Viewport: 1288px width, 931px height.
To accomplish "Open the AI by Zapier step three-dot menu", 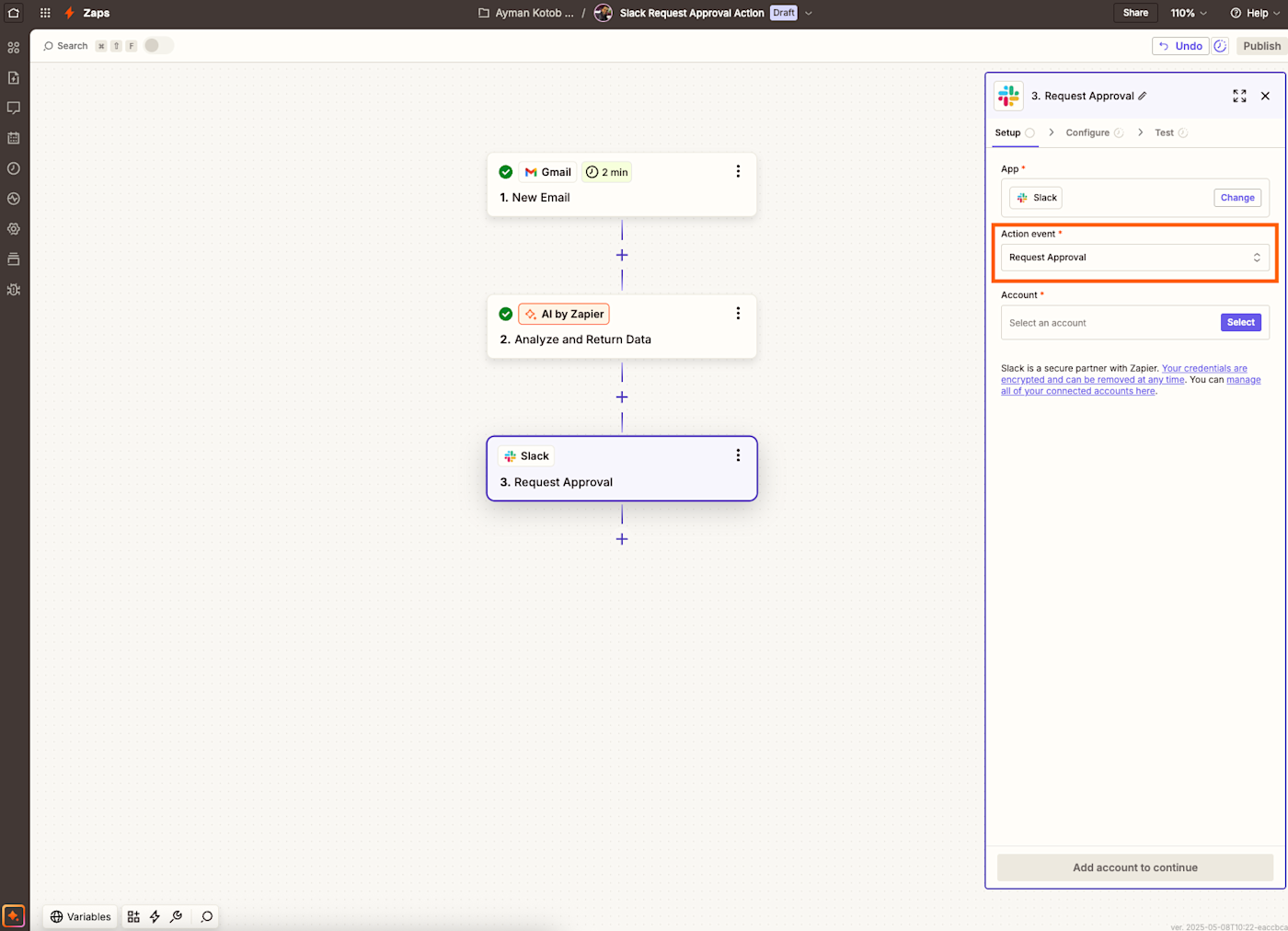I will click(738, 314).
